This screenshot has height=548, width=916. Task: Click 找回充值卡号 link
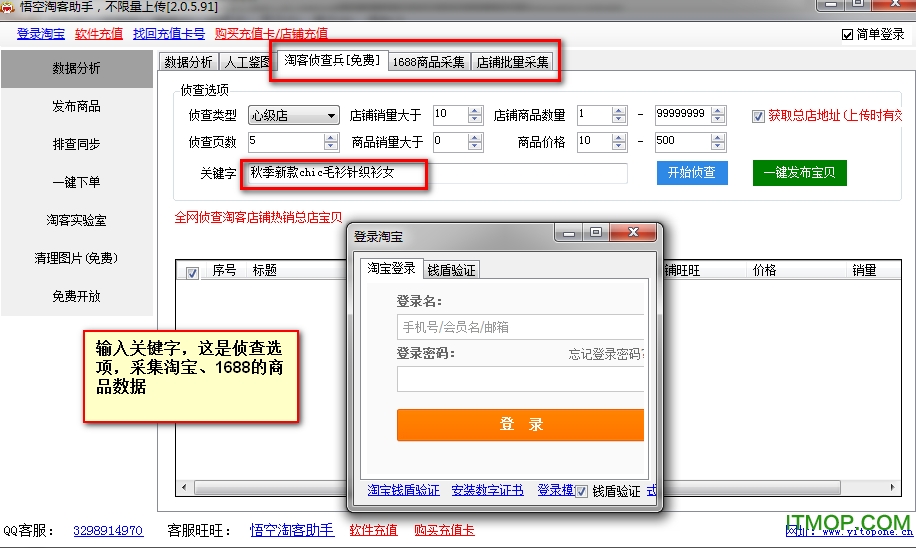click(x=169, y=34)
